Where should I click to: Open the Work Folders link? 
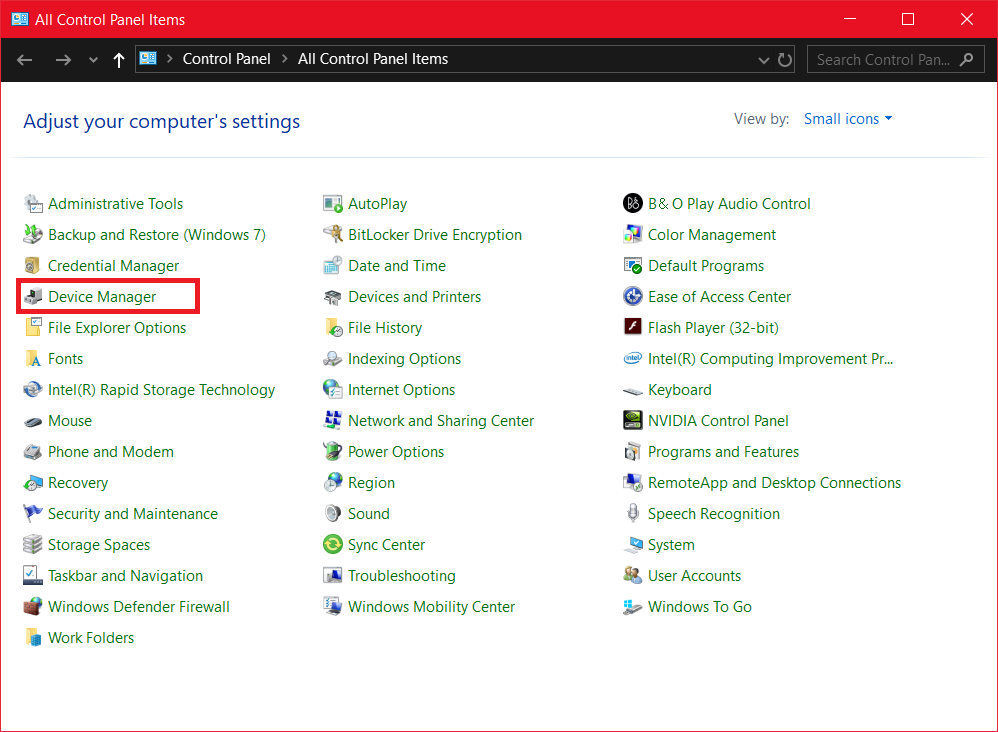point(91,638)
